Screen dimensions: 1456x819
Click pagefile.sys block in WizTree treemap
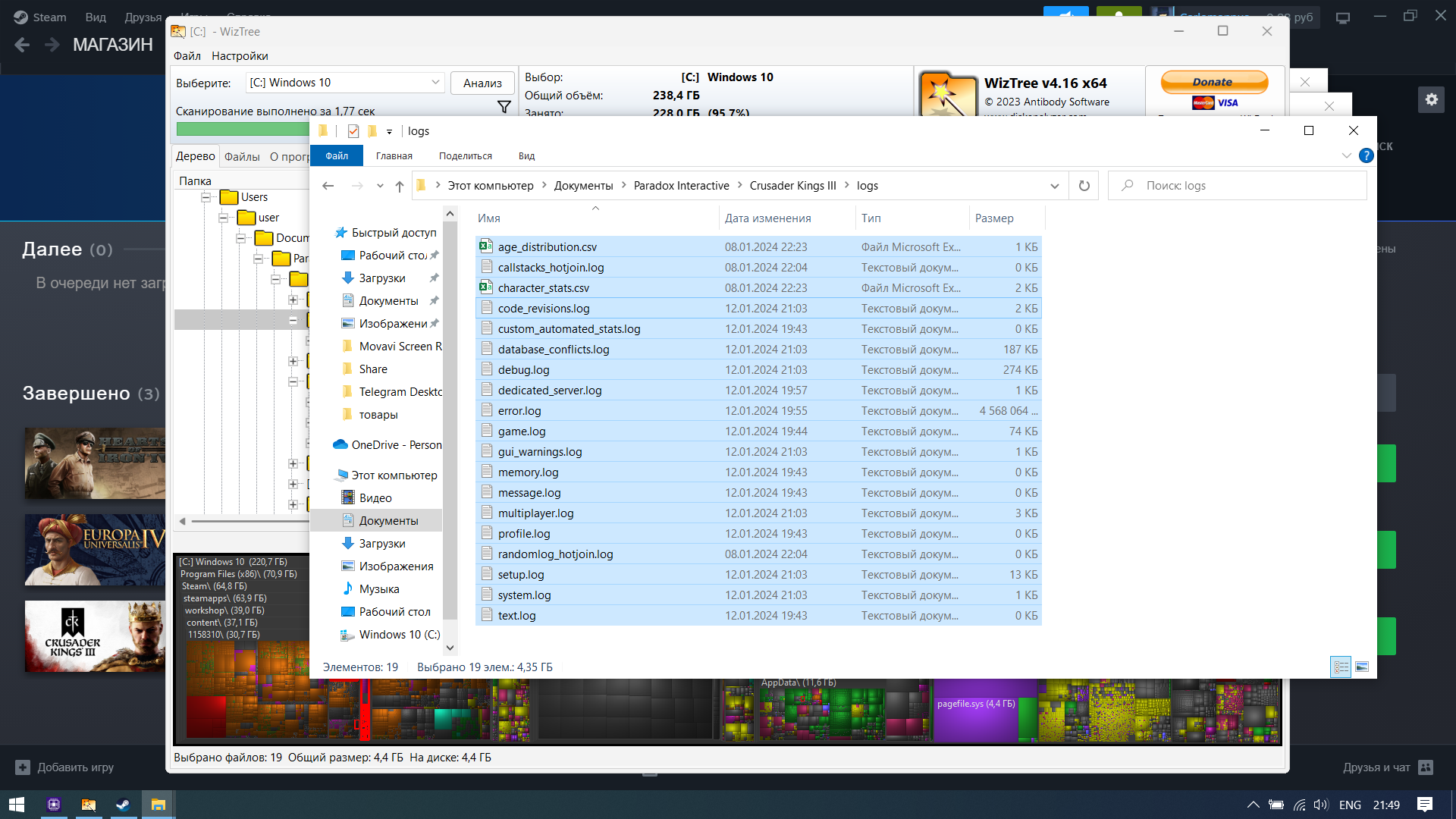[975, 710]
